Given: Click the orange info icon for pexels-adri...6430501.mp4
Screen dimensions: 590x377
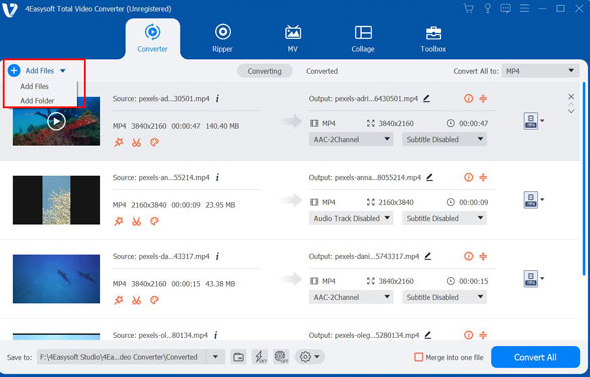Looking at the screenshot, I should coord(468,99).
